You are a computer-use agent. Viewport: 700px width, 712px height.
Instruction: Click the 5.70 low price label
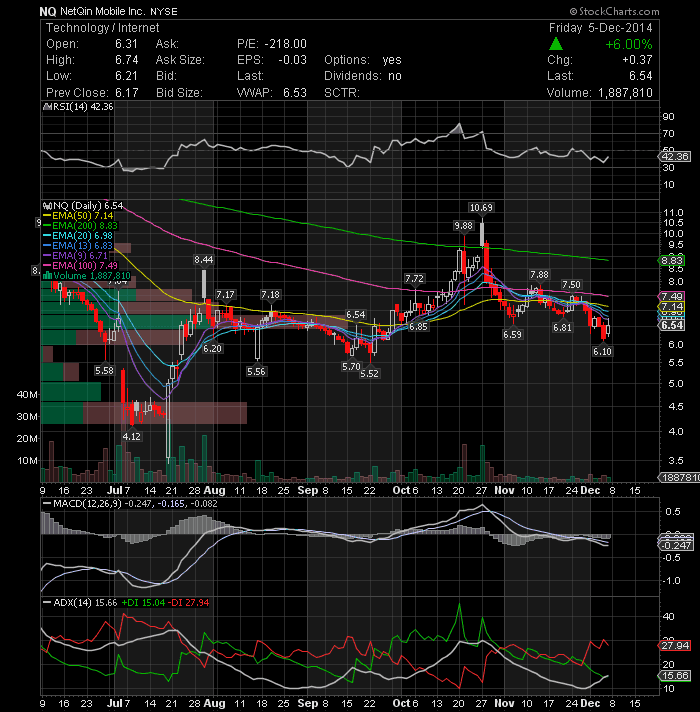tap(351, 366)
